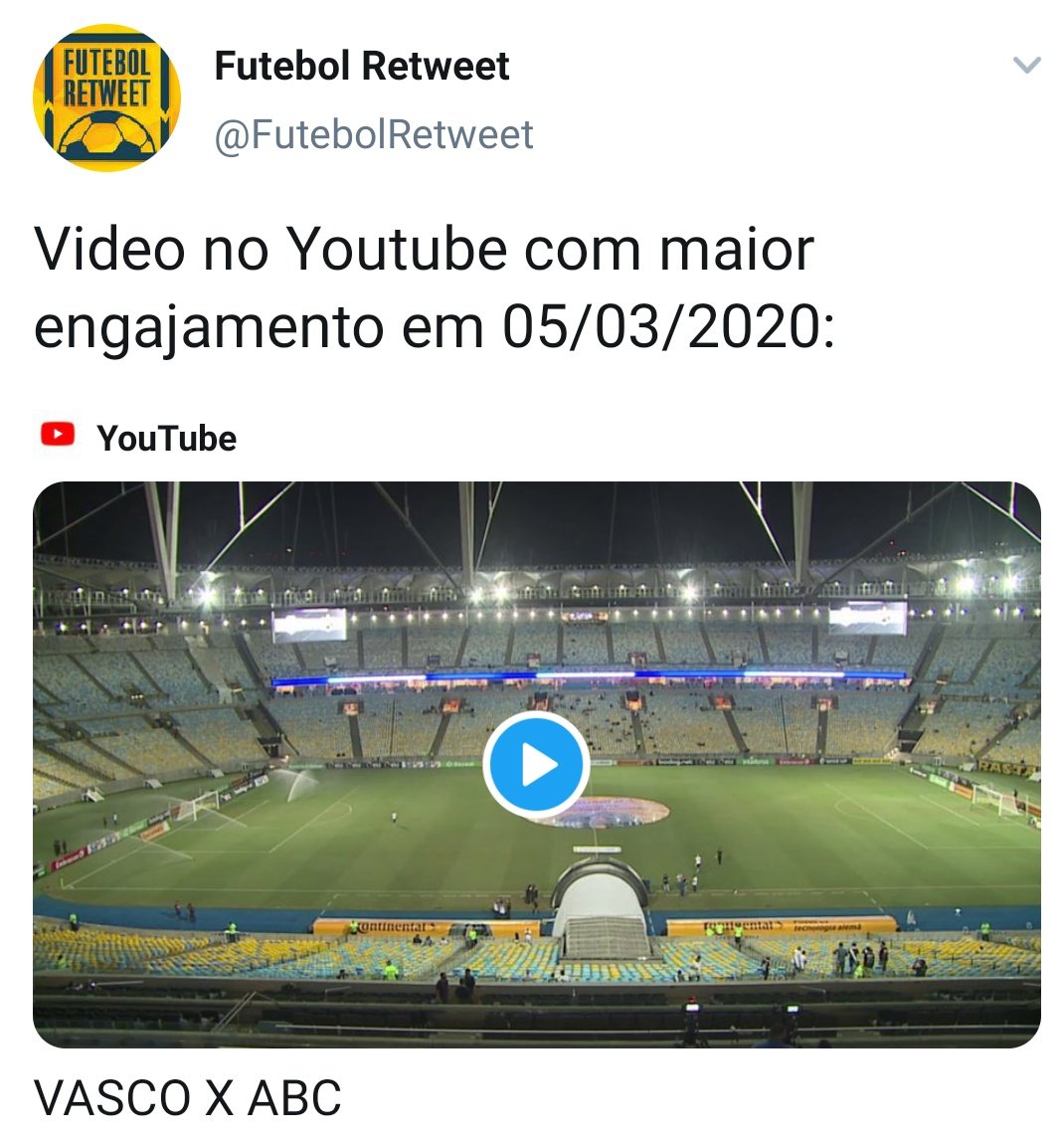This screenshot has height=1138, width=1064.
Task: Click the left Continental advertising board
Action: [426, 927]
